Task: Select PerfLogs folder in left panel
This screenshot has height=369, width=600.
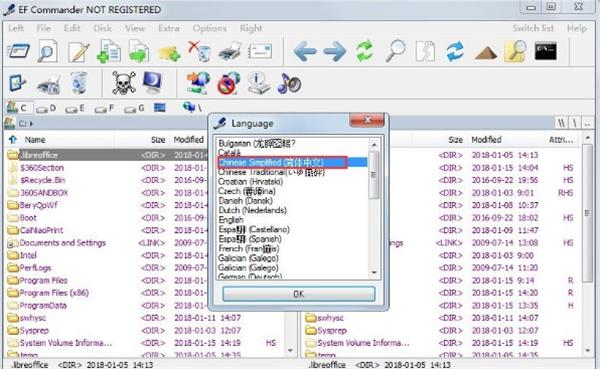Action: (35, 268)
